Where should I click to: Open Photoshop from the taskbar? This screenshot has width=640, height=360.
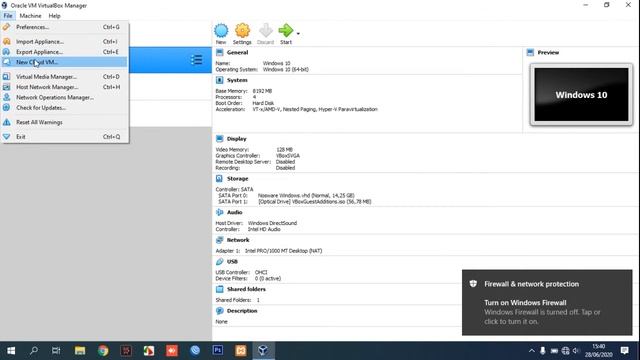tap(218, 351)
